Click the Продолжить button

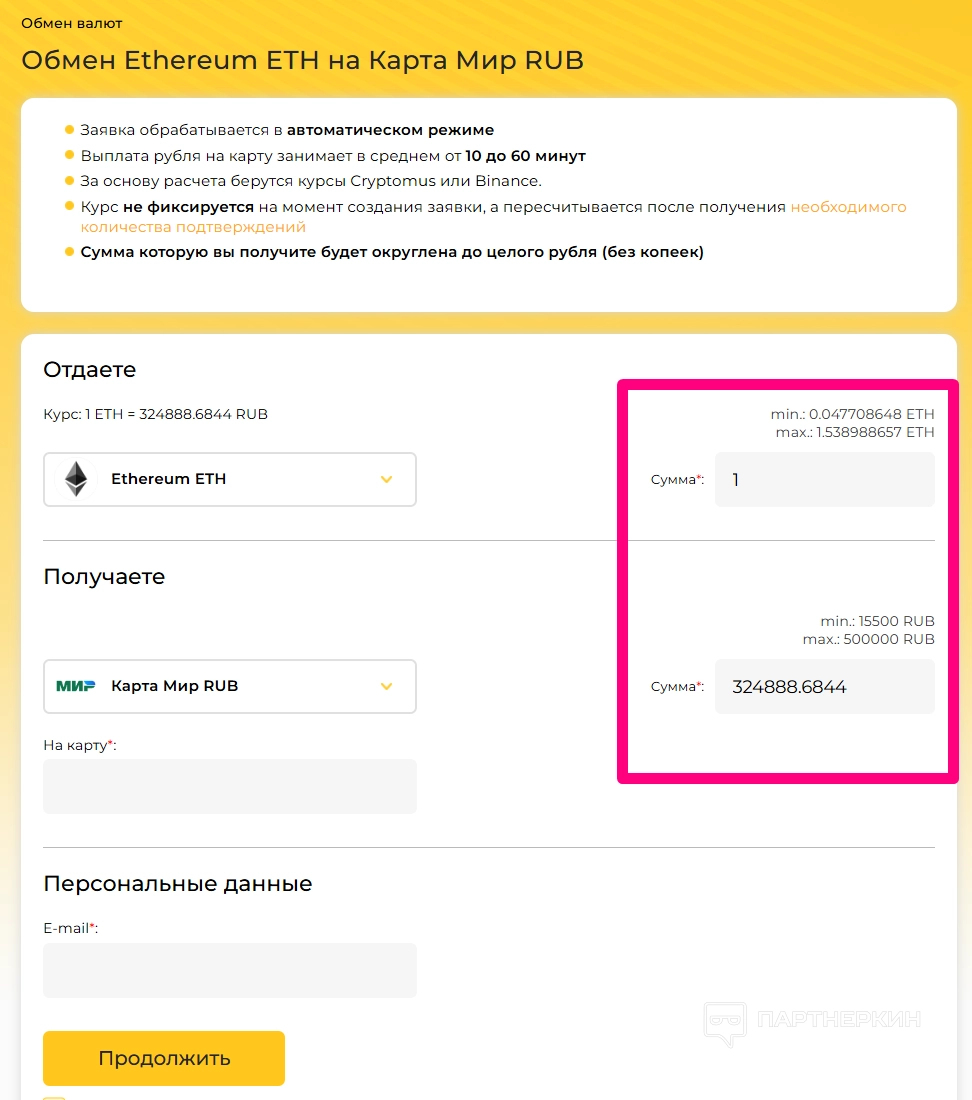[x=163, y=1058]
